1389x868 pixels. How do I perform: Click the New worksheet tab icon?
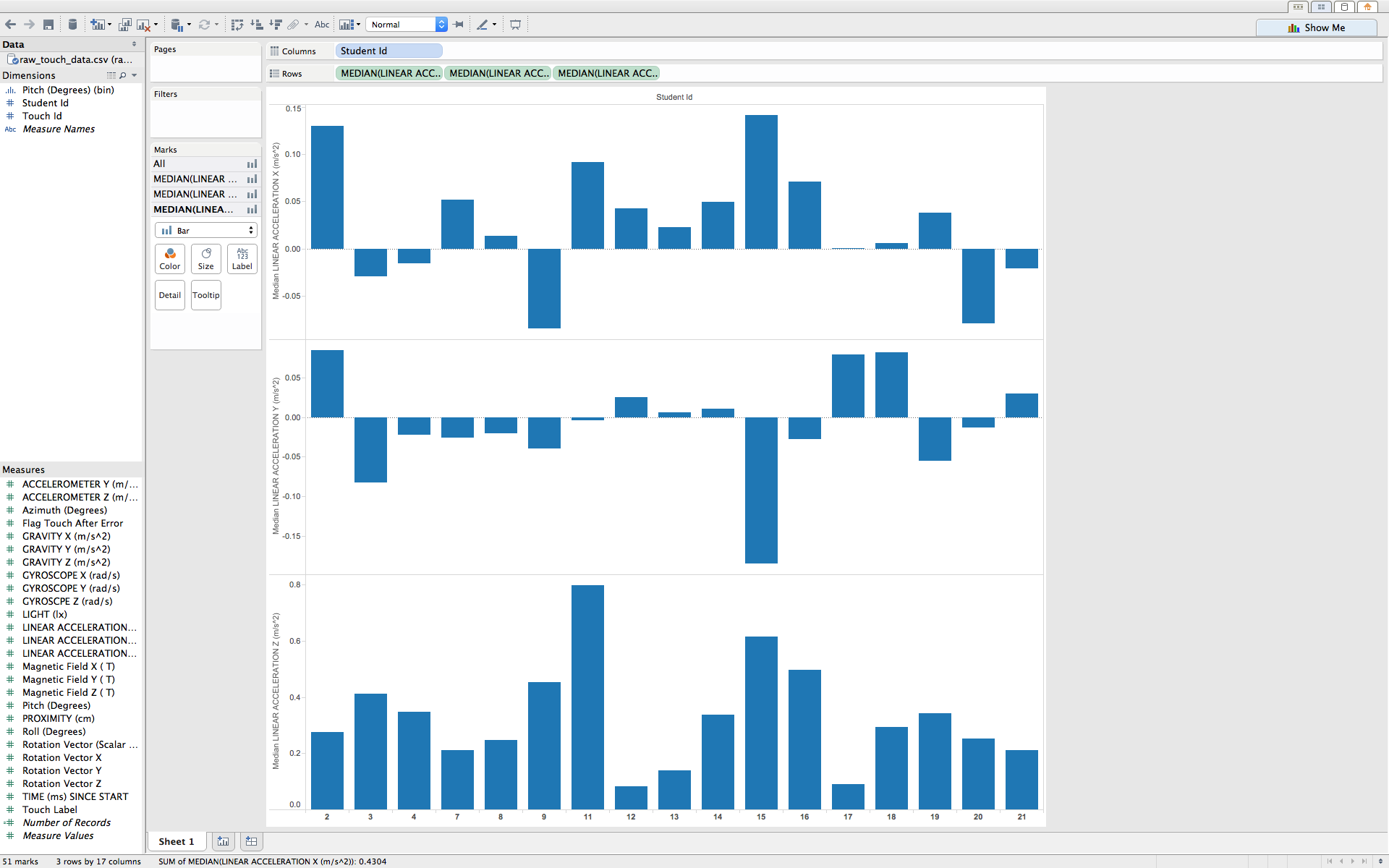(223, 841)
